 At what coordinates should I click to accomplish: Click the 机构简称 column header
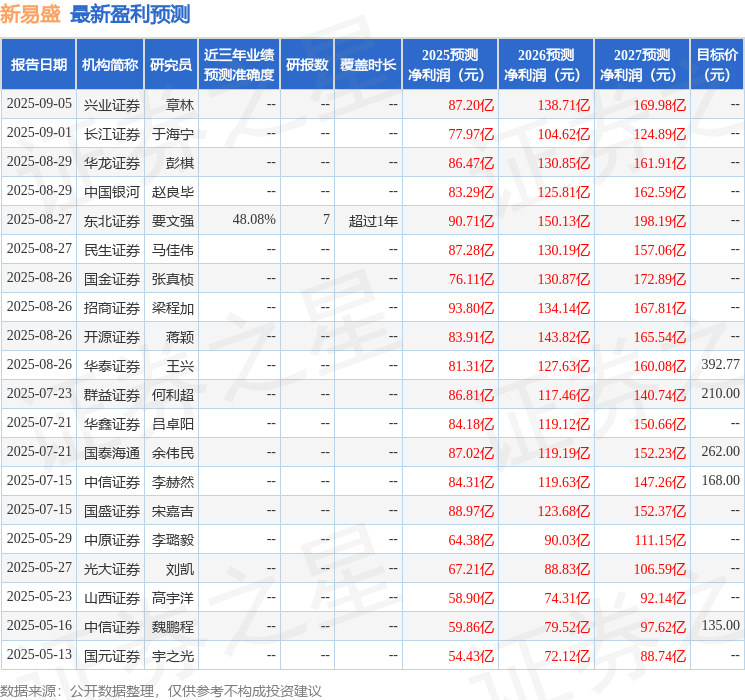[x=110, y=64]
